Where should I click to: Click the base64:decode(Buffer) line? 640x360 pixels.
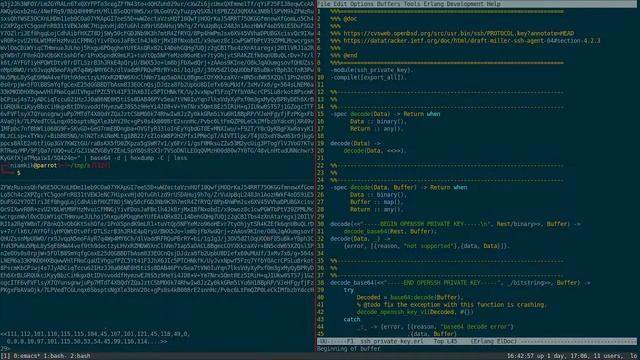tap(409, 297)
